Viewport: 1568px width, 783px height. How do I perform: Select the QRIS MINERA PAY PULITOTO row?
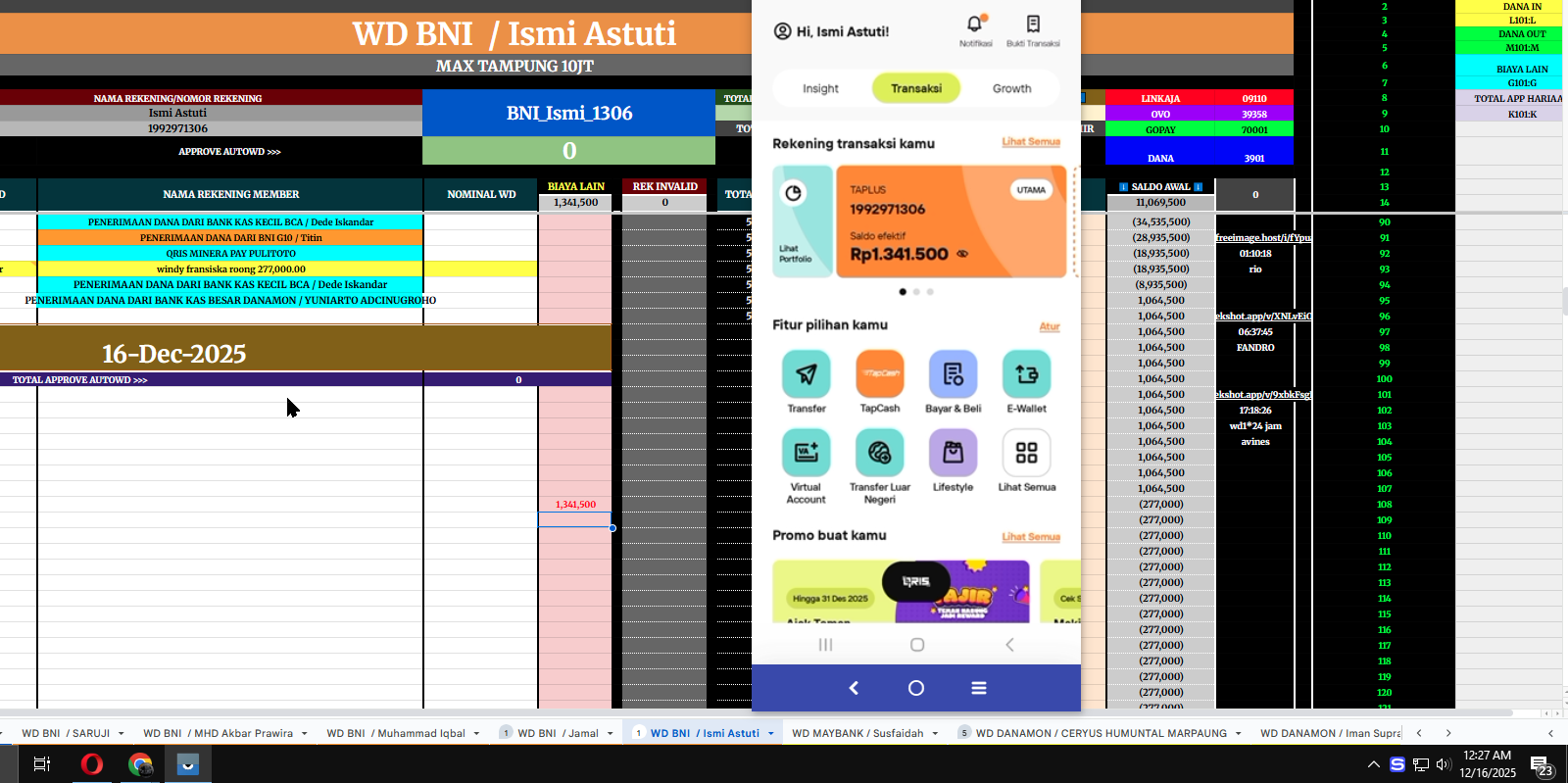(230, 253)
